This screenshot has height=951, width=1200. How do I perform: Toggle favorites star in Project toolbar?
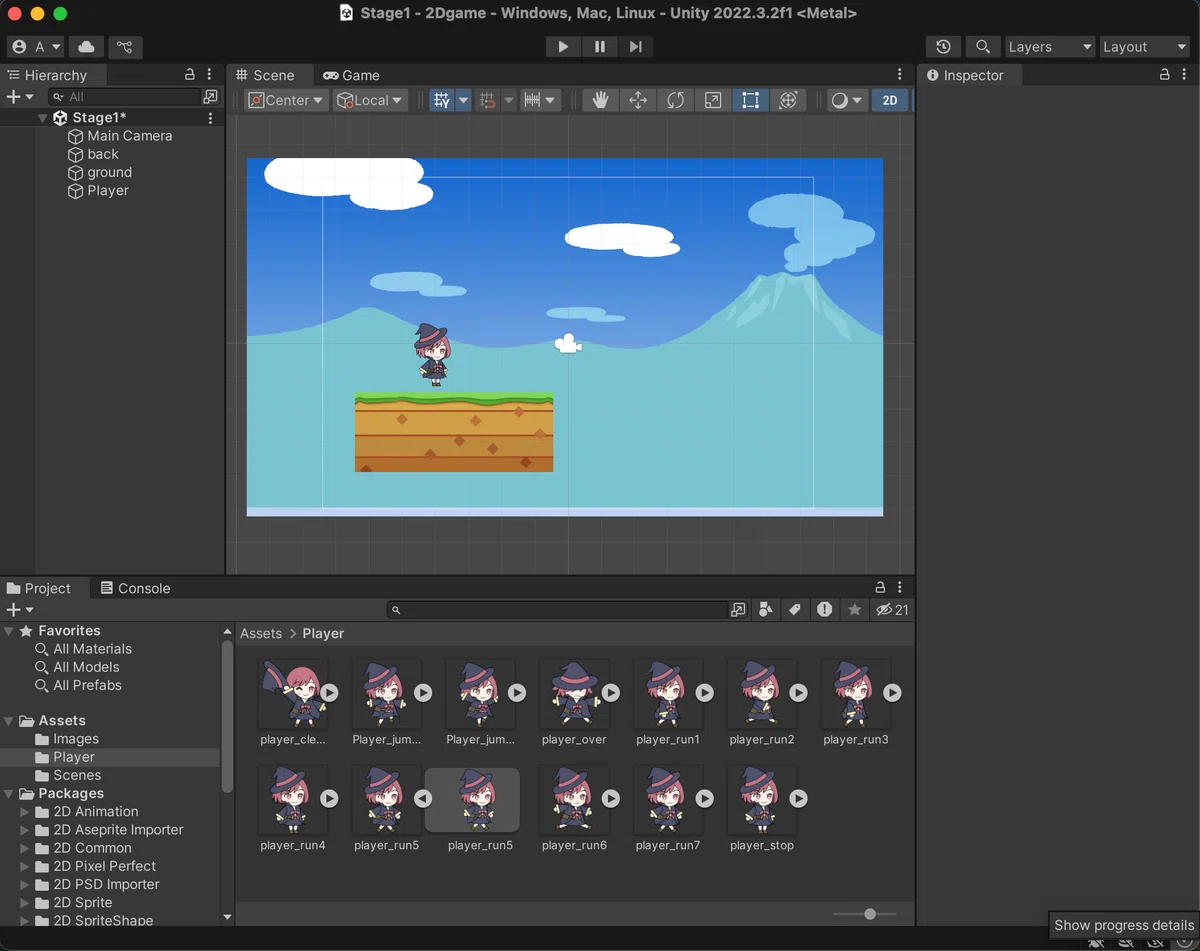(x=854, y=609)
